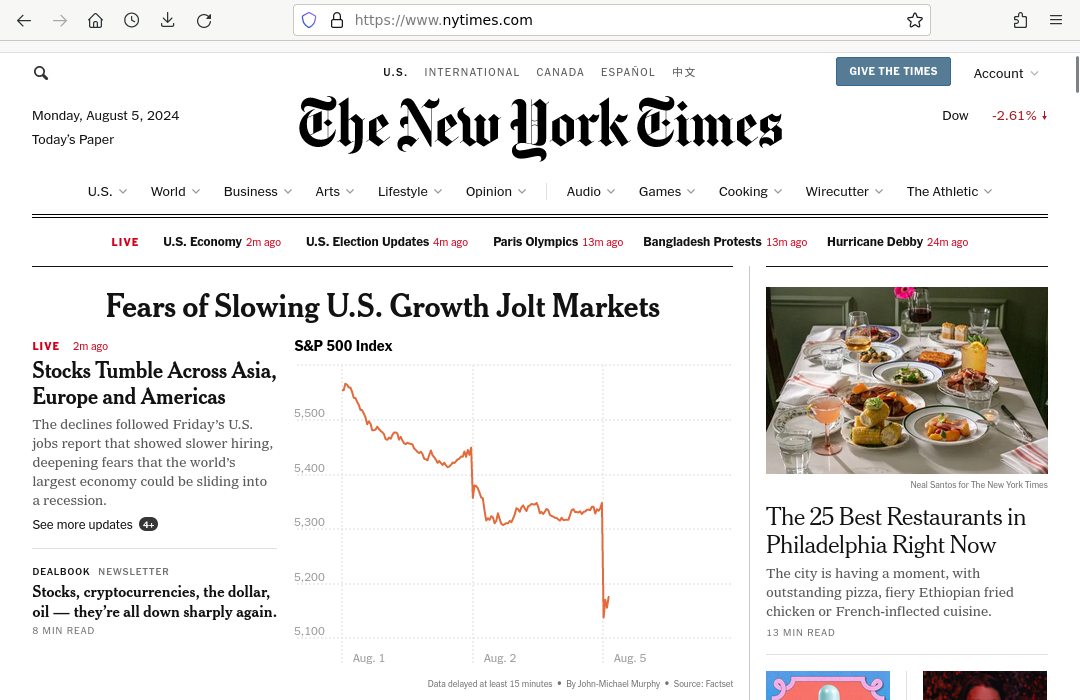Viewport: 1080px width, 700px height.
Task: Open the extensions puzzle icon
Action: [x=1020, y=20]
